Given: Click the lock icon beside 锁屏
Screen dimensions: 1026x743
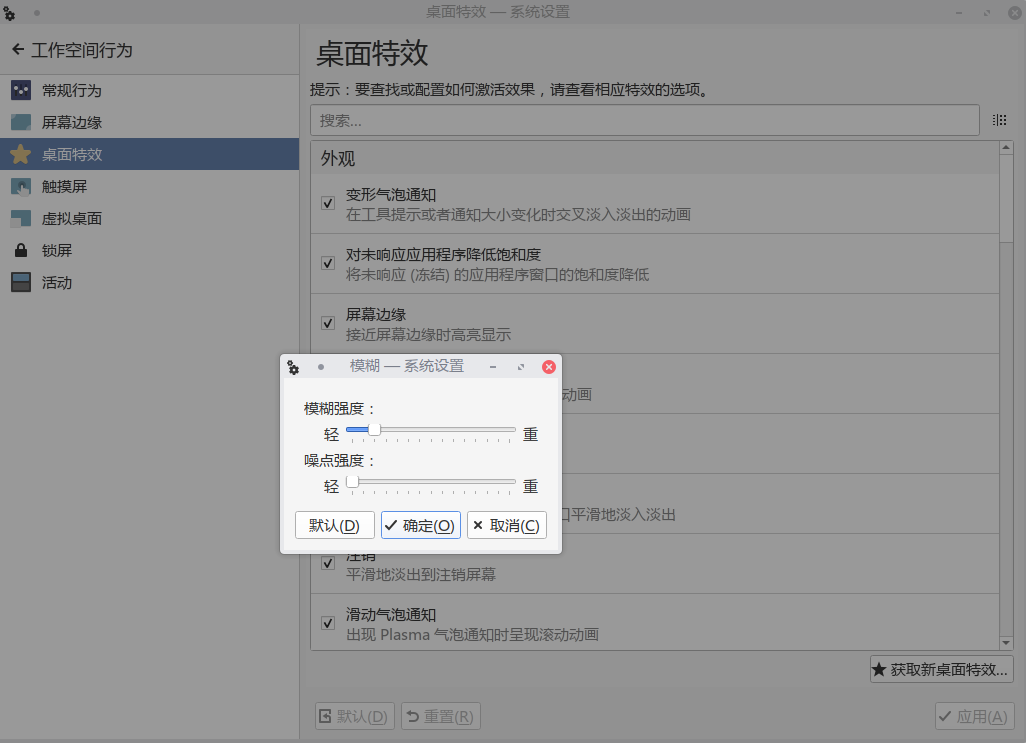Looking at the screenshot, I should (21, 251).
